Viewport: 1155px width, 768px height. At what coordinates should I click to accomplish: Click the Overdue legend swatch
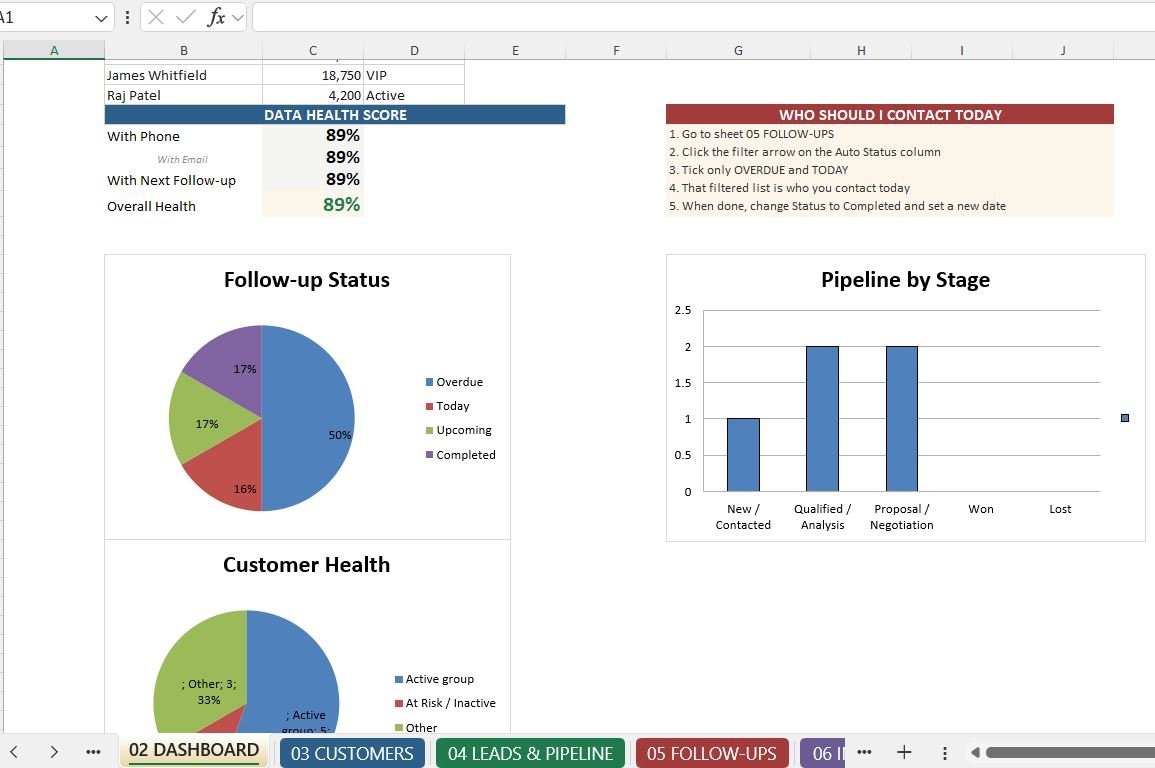pos(429,382)
